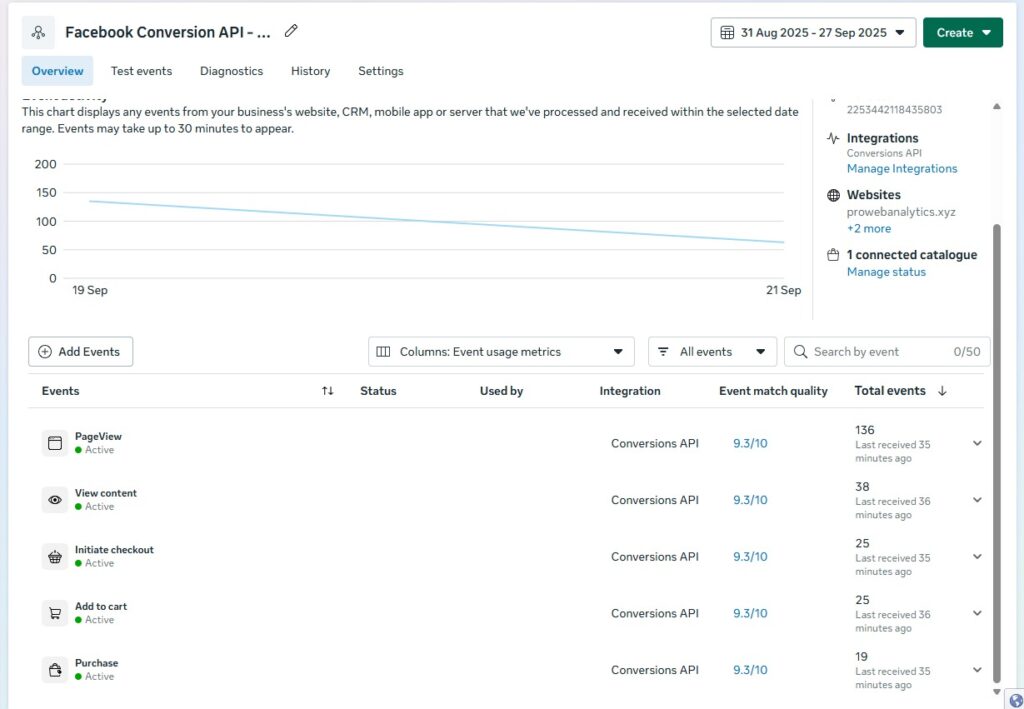The width and height of the screenshot is (1024, 709).
Task: Open the Manage Integrations link
Action: 901,169
